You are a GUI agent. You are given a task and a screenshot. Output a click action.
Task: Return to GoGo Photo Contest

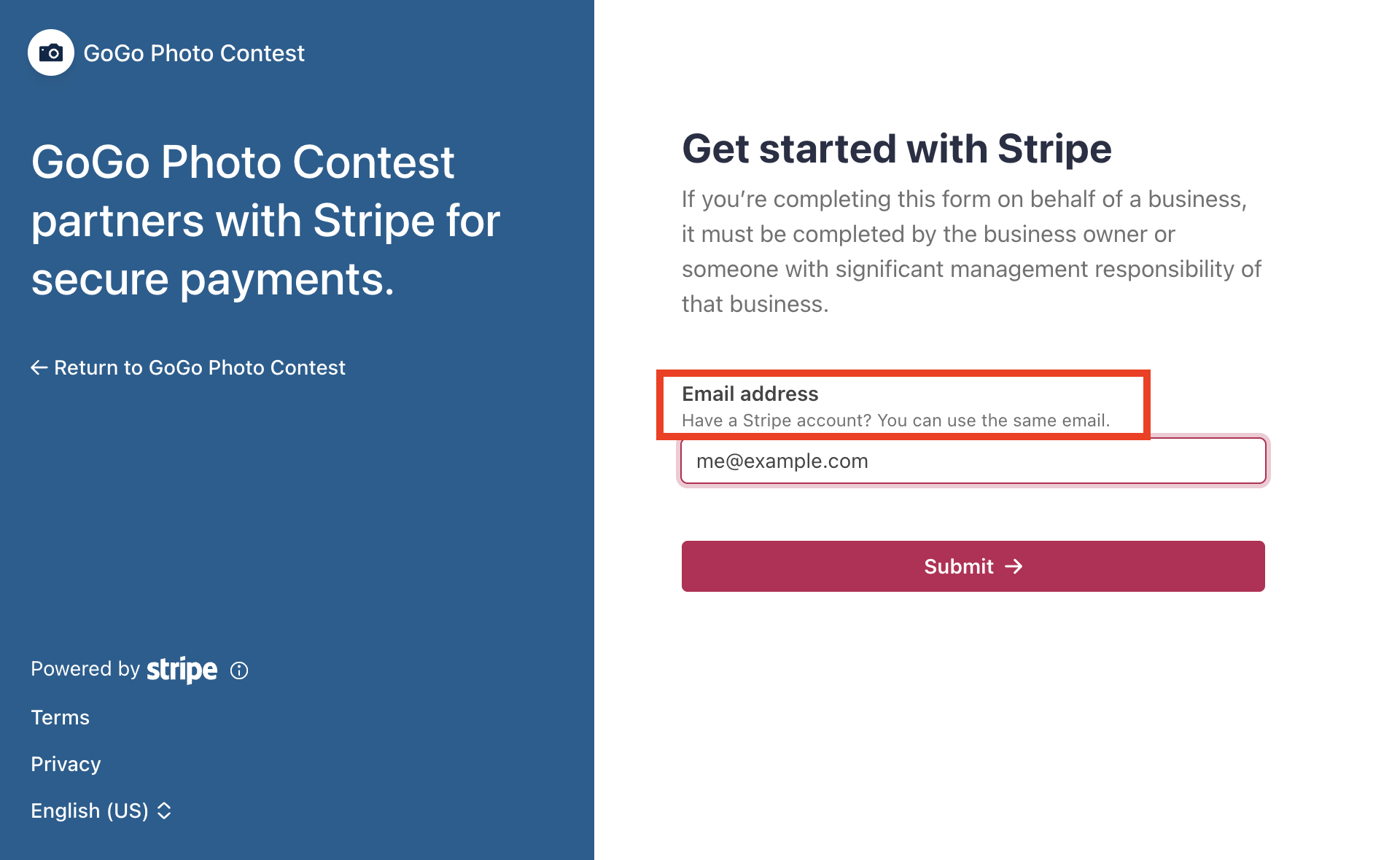click(x=199, y=368)
